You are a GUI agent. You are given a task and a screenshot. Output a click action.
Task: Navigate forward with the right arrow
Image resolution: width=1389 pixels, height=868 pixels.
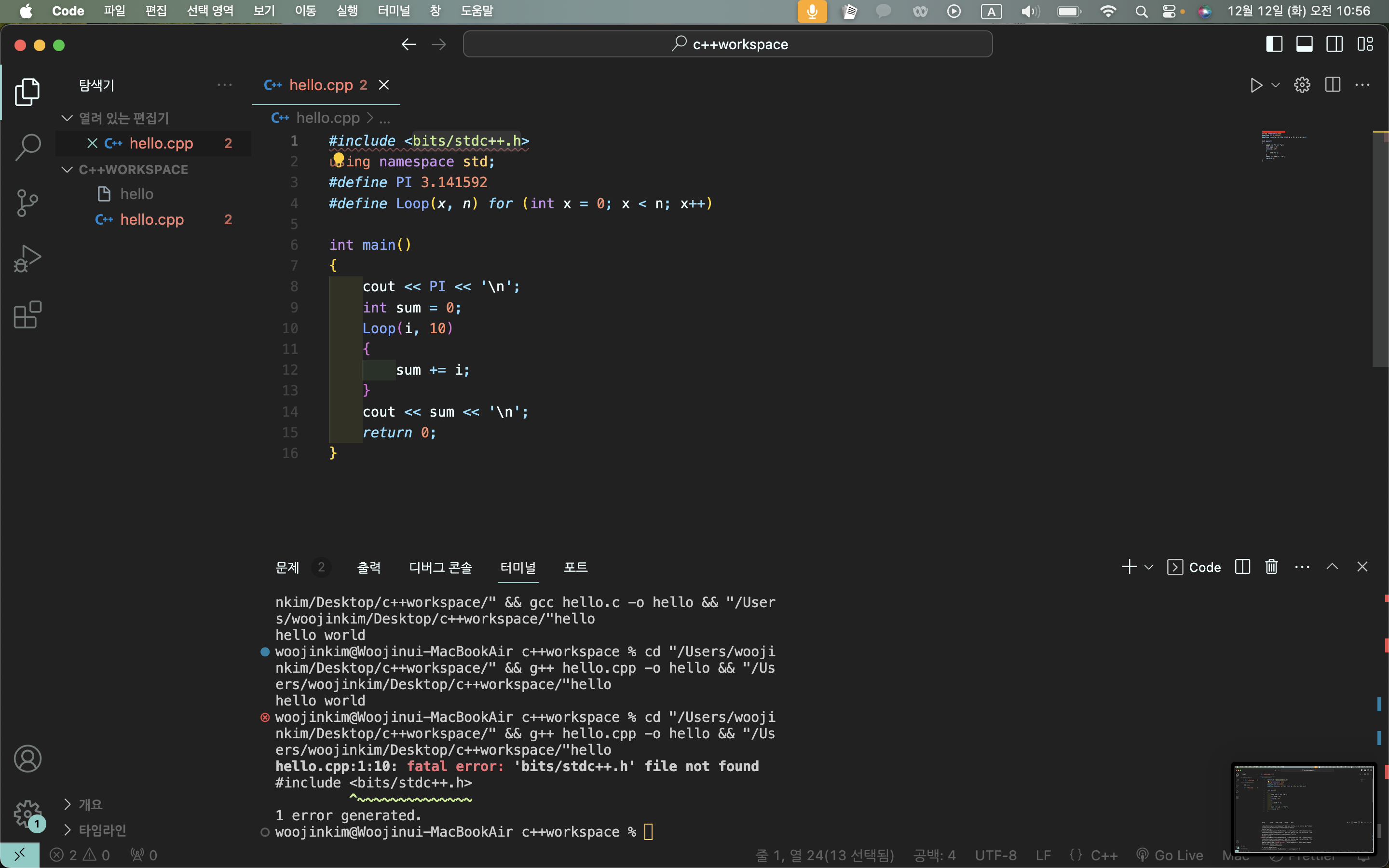click(439, 44)
